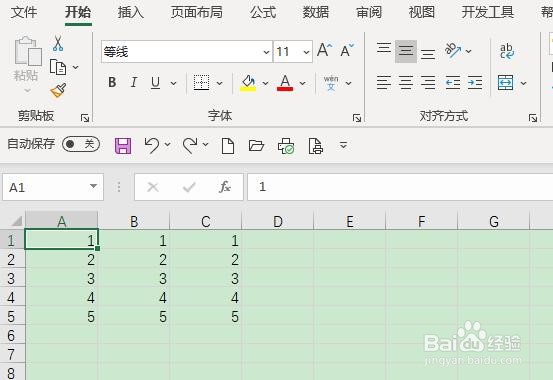Center text horizontally
This screenshot has height=380, width=553.
[406, 83]
